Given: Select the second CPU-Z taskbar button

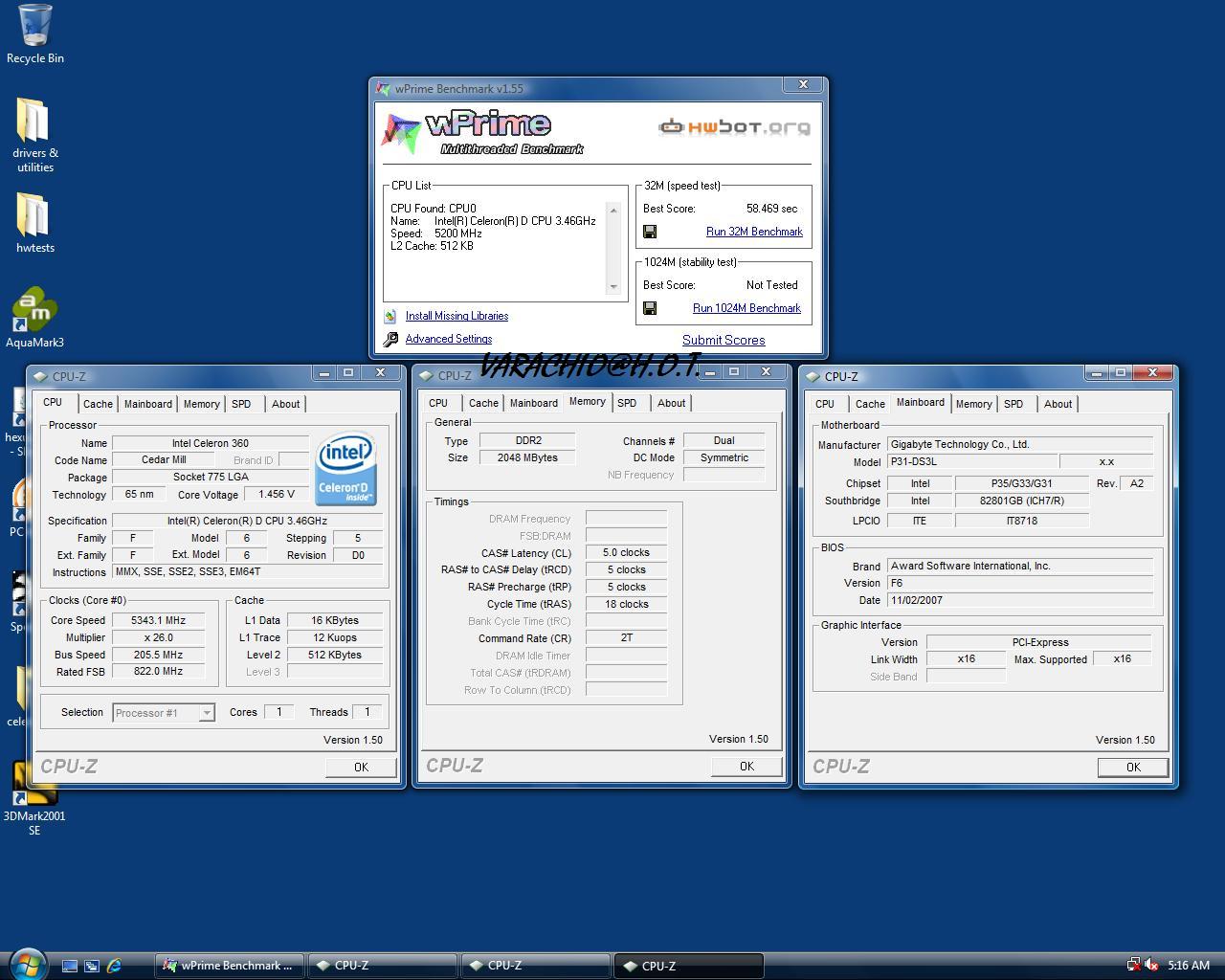Looking at the screenshot, I should [x=536, y=966].
